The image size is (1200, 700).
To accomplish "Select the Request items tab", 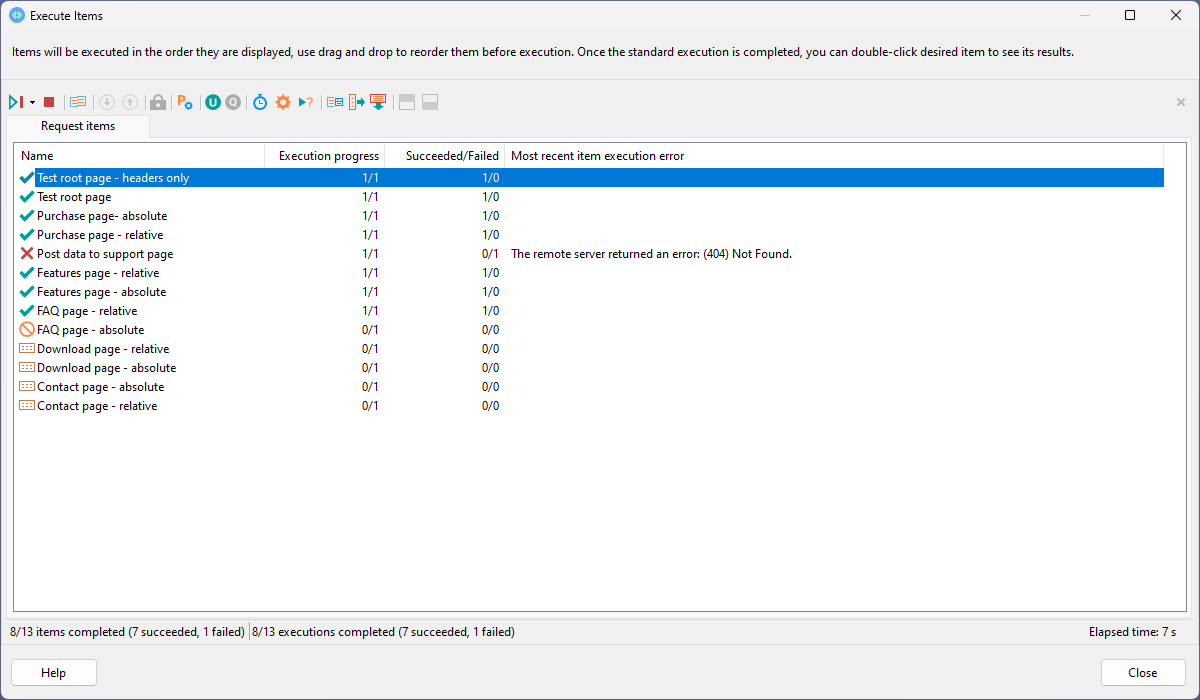I will coord(78,126).
